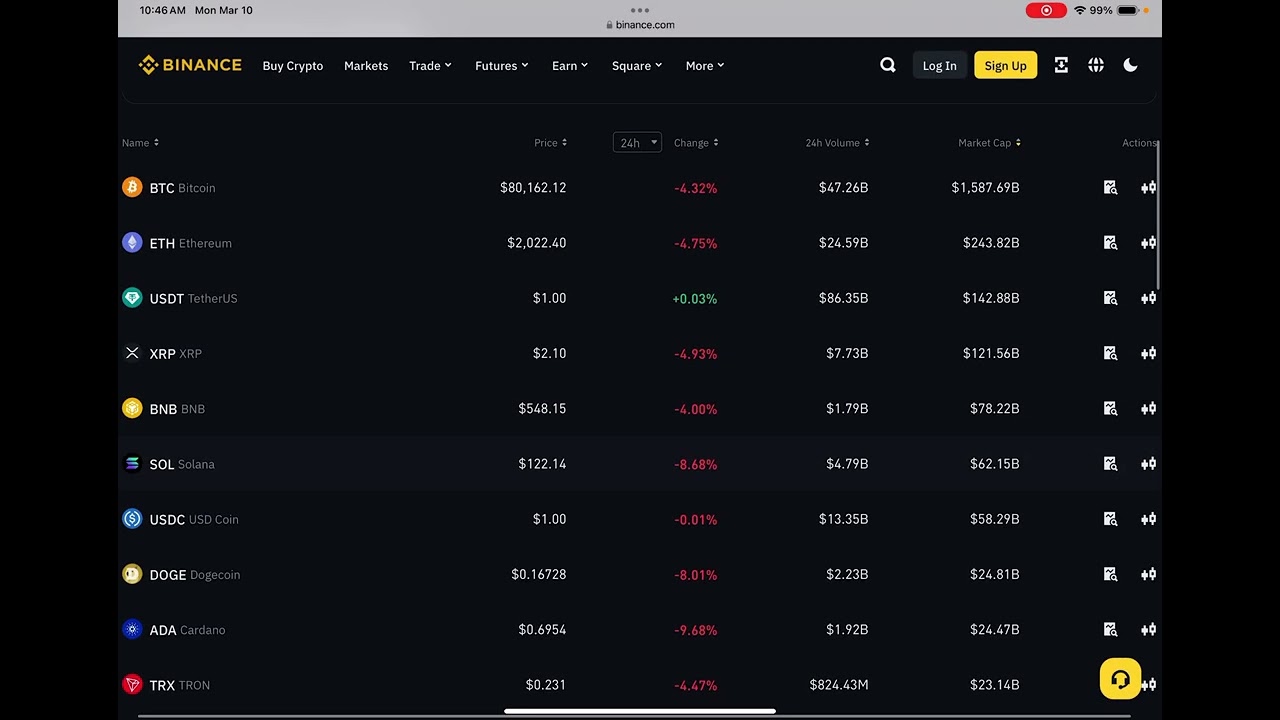Open the customer support headset button
Screen dimensions: 1280x720
pos(1120,679)
